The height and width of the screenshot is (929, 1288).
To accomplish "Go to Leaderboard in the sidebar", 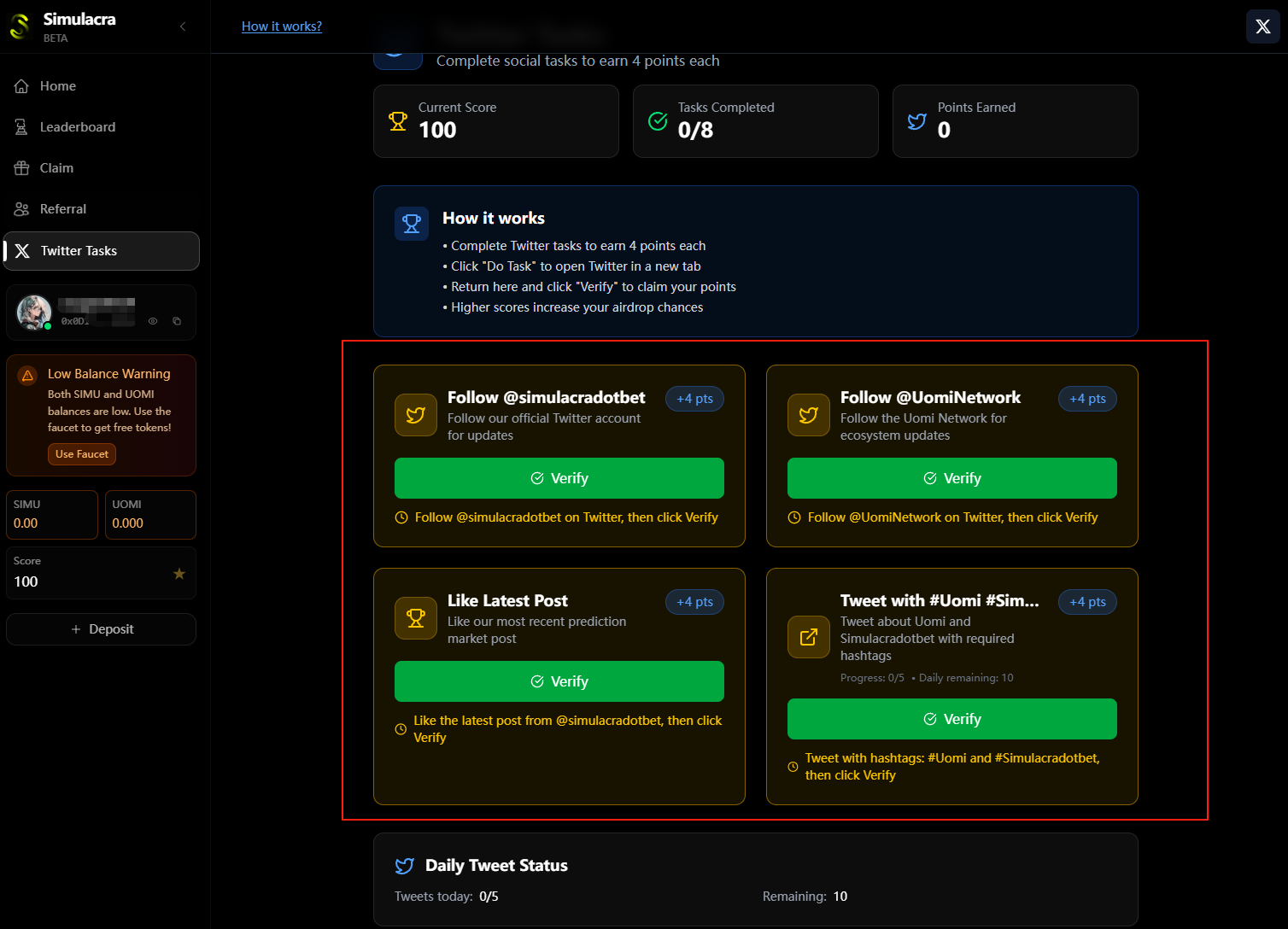I will [77, 127].
